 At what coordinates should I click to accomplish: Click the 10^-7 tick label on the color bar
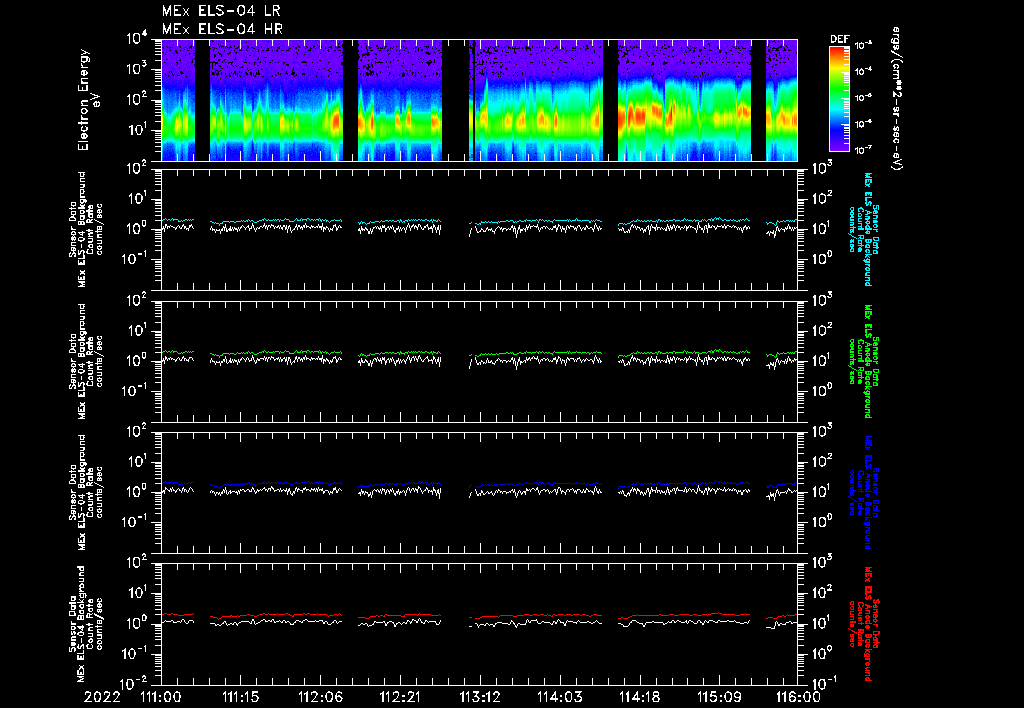coord(863,150)
